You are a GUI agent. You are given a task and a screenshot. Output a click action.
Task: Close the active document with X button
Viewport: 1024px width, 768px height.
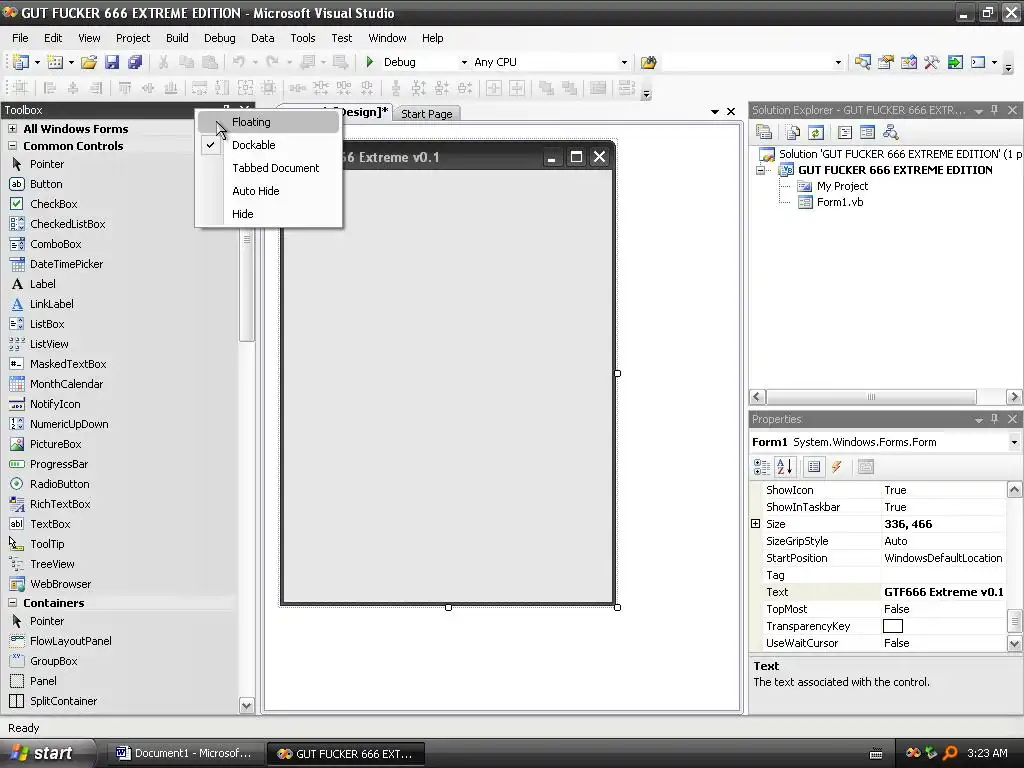point(731,112)
